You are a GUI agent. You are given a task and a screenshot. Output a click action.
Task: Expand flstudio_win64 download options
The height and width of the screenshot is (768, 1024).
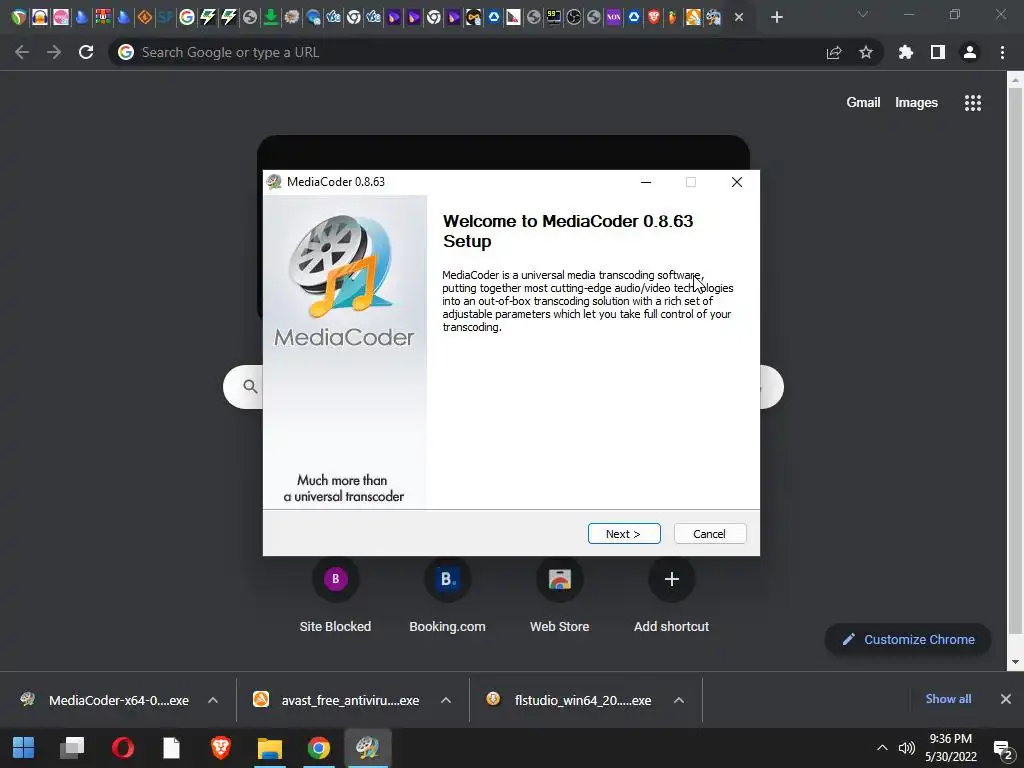[x=679, y=700]
